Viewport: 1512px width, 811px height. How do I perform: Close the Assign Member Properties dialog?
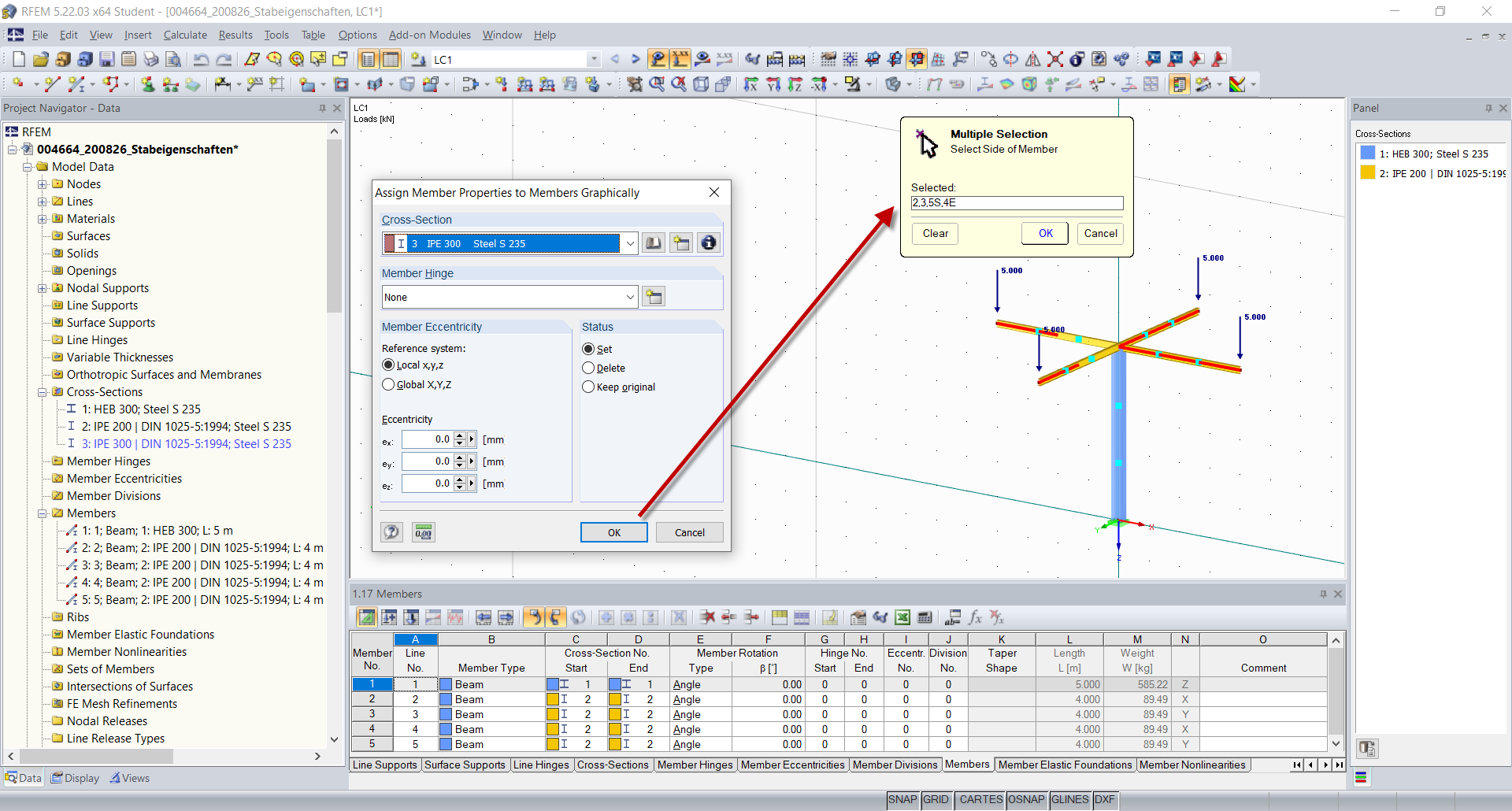(x=714, y=192)
